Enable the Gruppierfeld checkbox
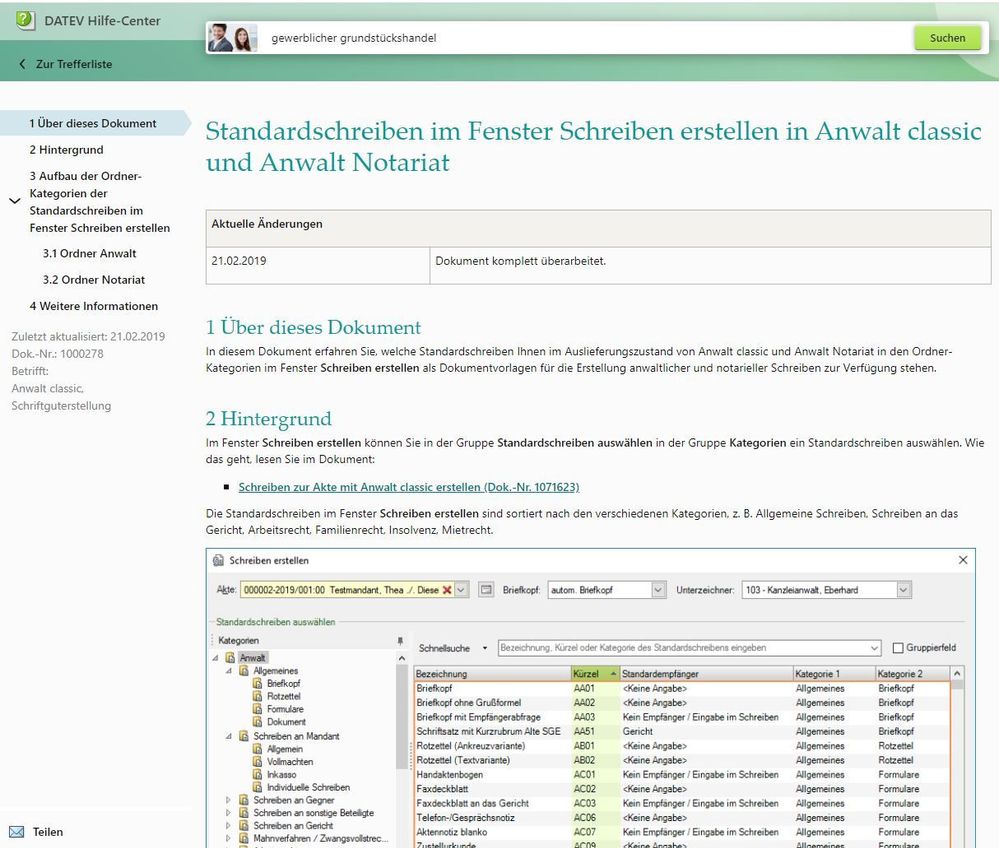The height and width of the screenshot is (848, 999). click(898, 648)
